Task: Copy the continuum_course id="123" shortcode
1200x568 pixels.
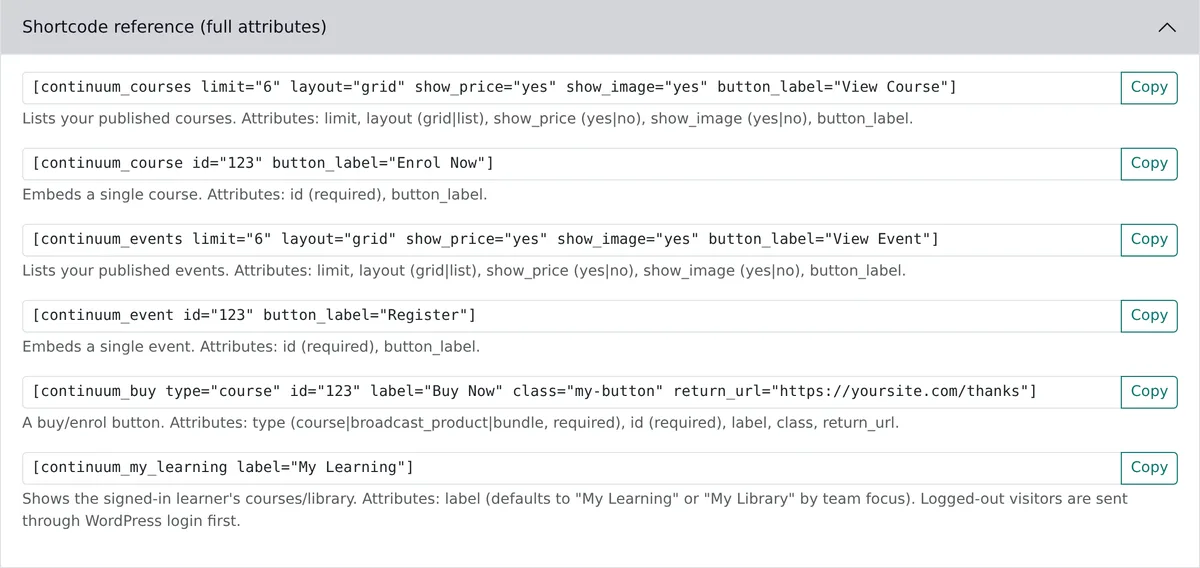Action: (1149, 163)
